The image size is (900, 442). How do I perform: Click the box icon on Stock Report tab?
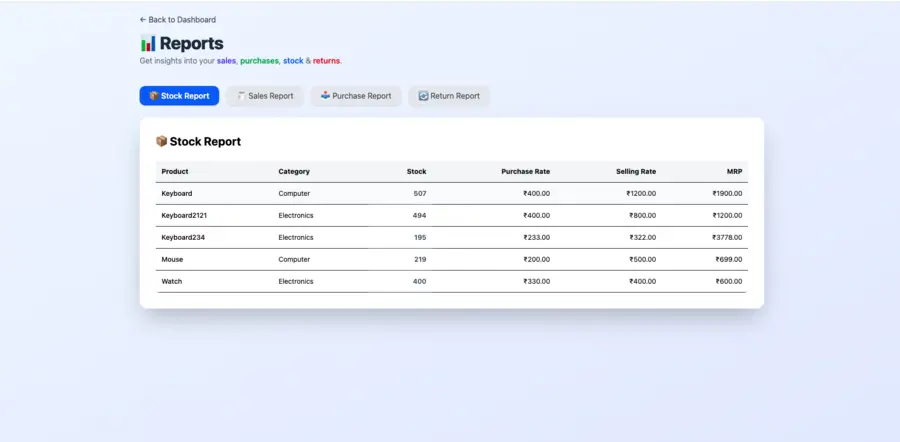coord(154,96)
